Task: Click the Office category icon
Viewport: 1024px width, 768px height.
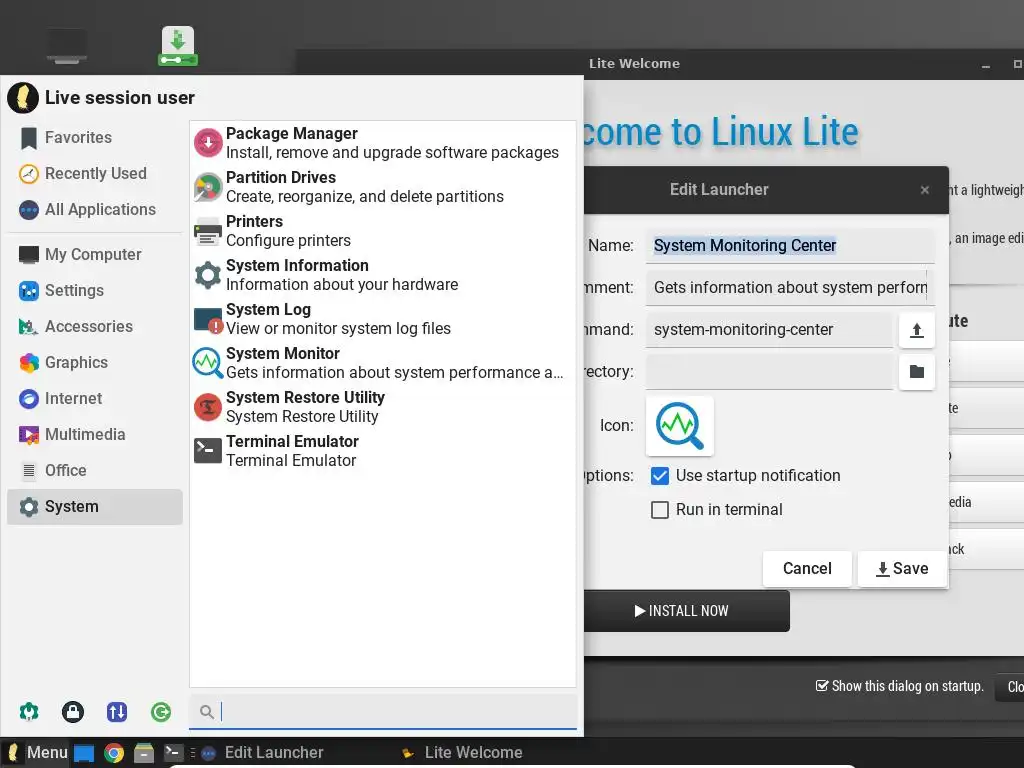Action: pyautogui.click(x=29, y=470)
